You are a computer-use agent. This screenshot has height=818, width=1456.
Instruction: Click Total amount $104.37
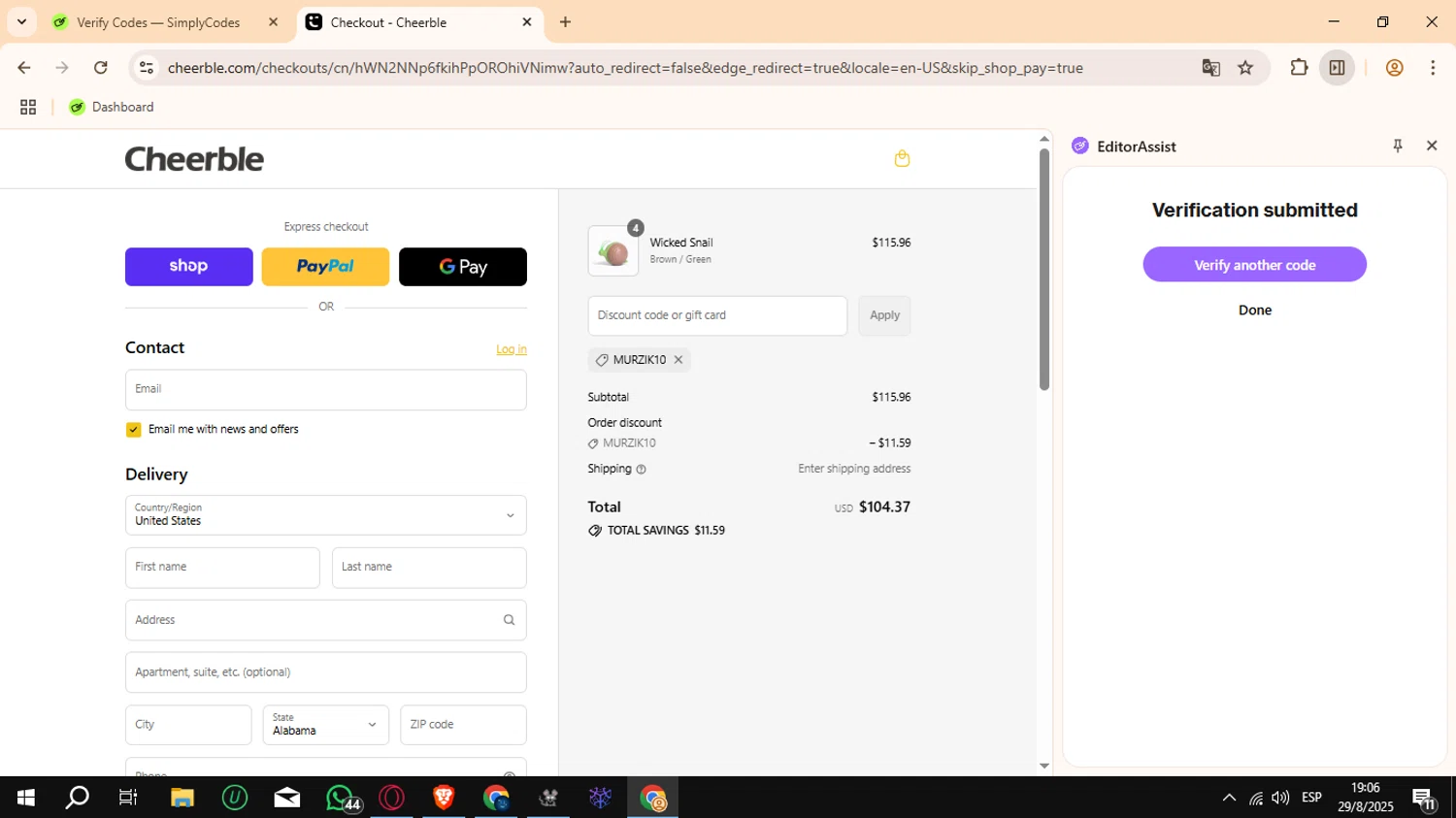tap(884, 507)
